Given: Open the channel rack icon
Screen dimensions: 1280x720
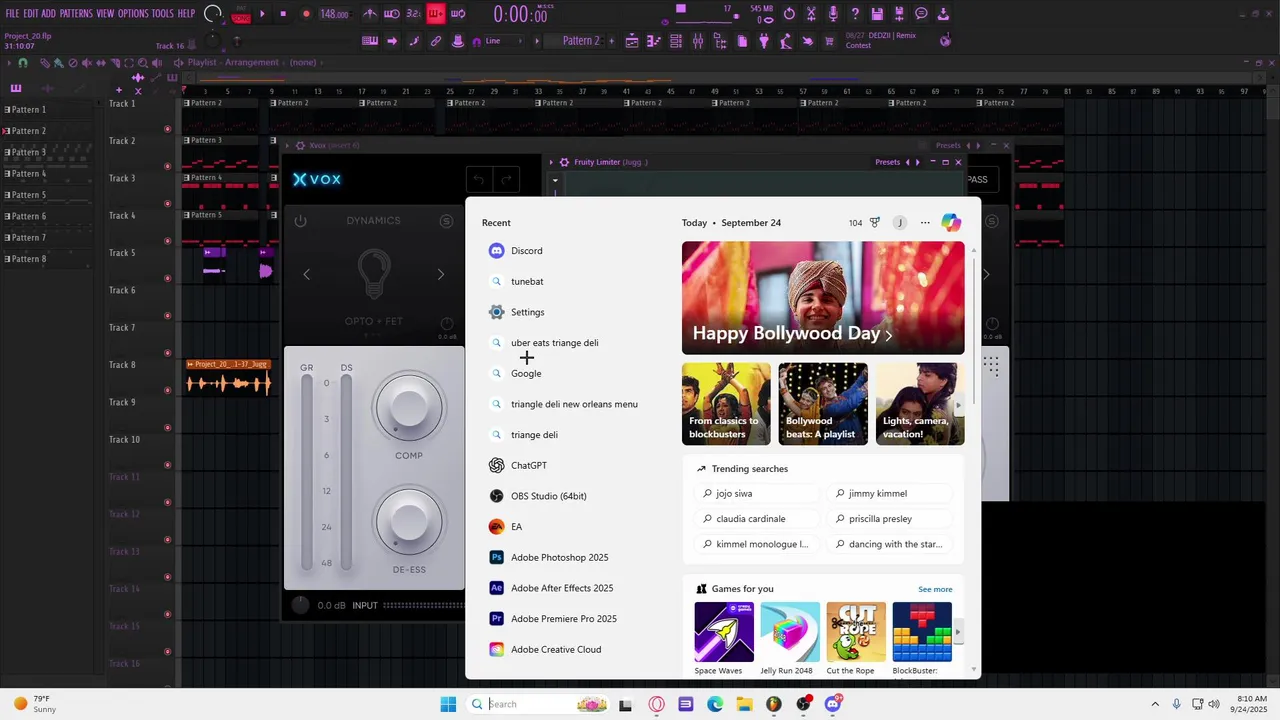Looking at the screenshot, I should pos(675,41).
